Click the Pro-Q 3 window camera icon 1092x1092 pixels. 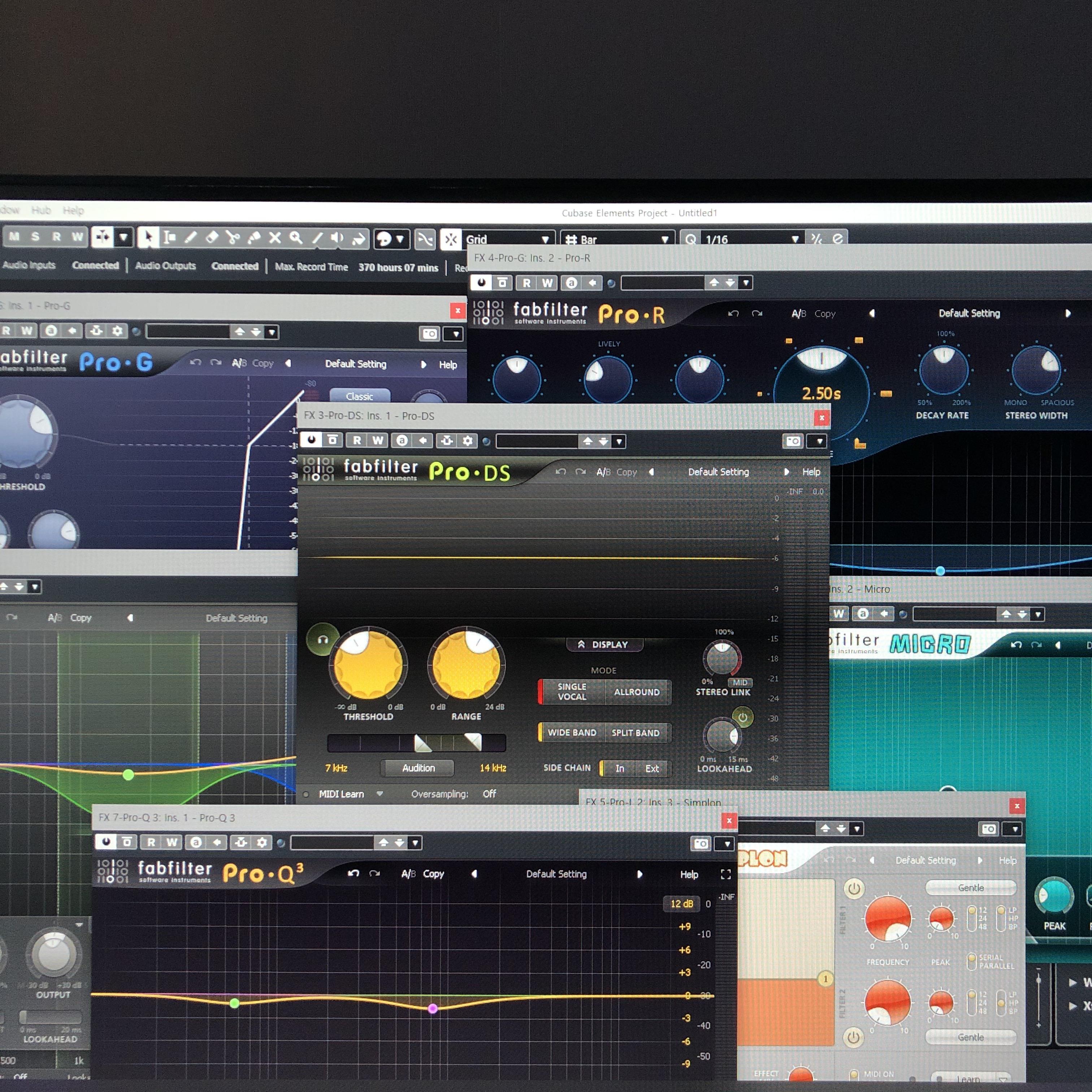(701, 843)
